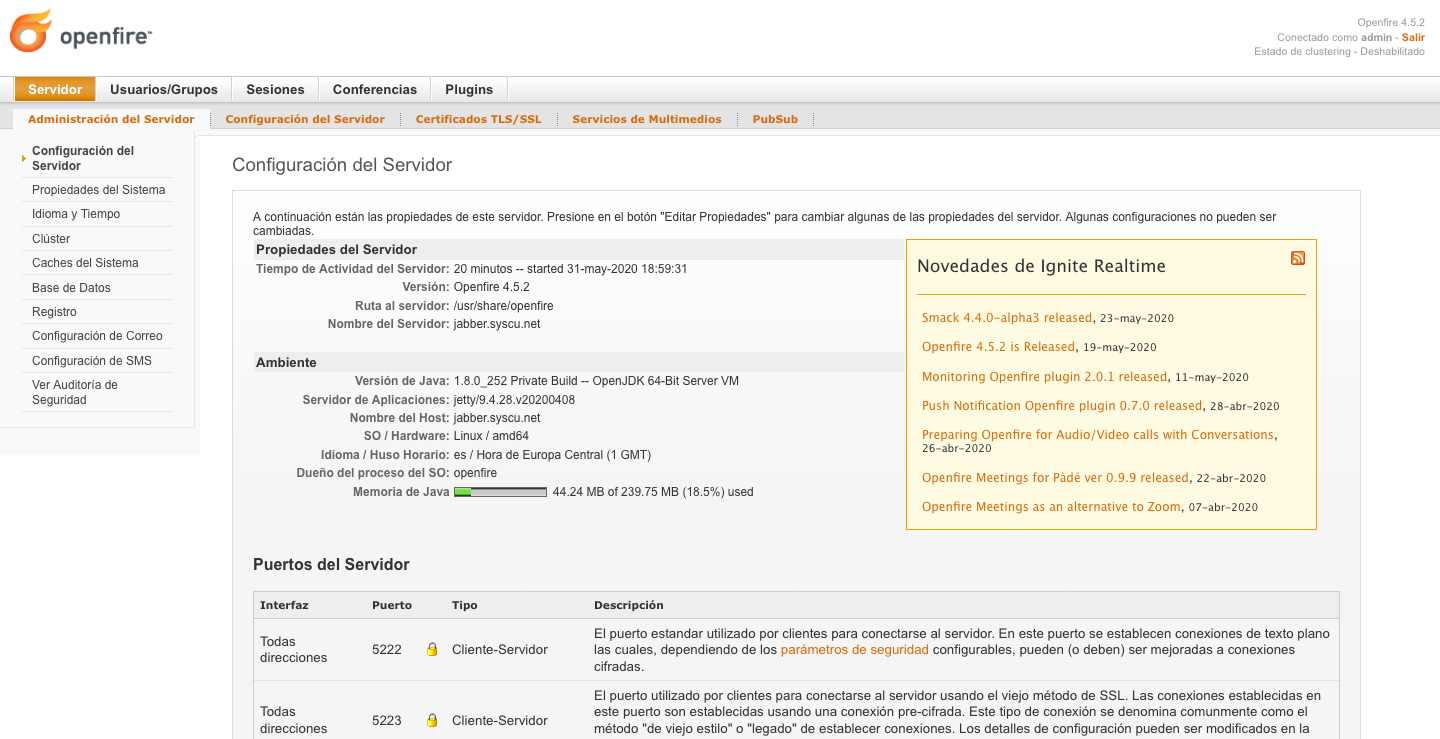Click server name value jabber.syscu.net
Viewport: 1440px width, 739px height.
(x=497, y=324)
